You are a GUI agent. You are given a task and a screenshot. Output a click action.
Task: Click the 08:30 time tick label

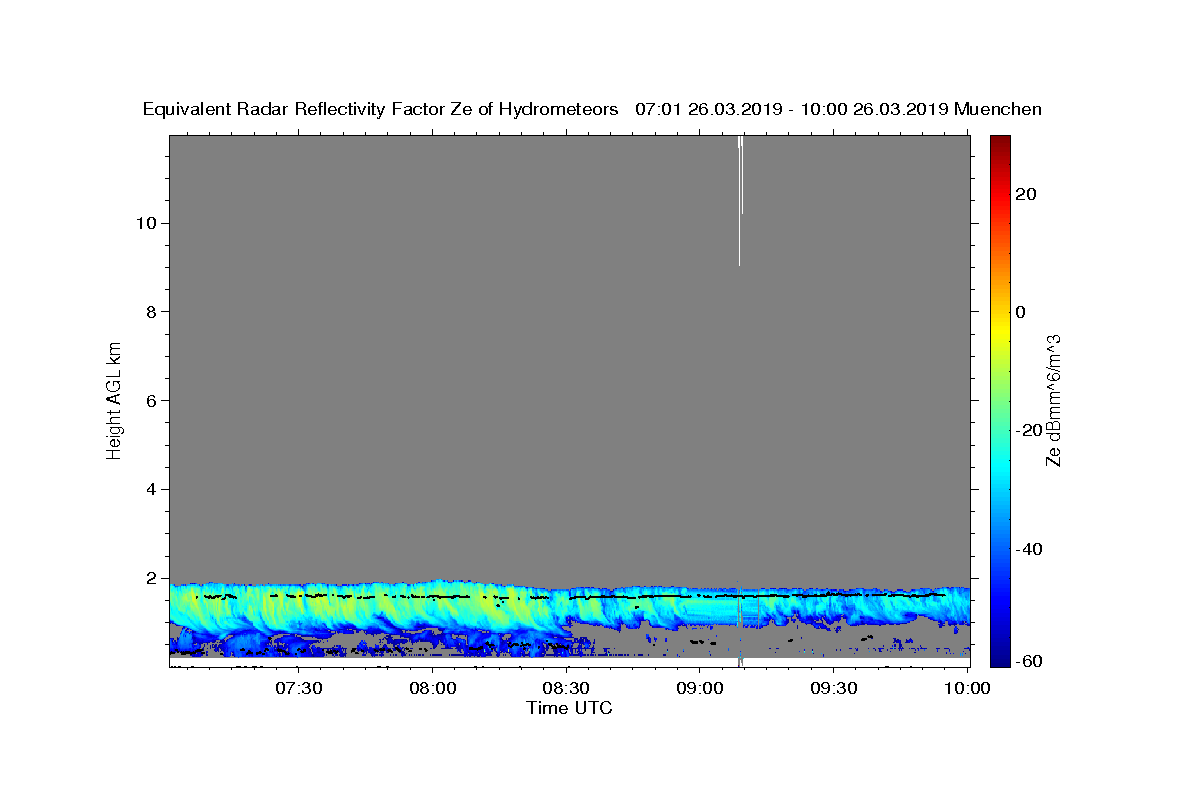click(566, 688)
